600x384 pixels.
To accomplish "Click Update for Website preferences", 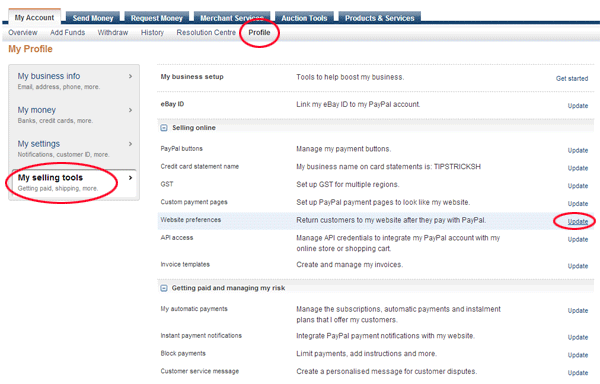I will point(578,221).
